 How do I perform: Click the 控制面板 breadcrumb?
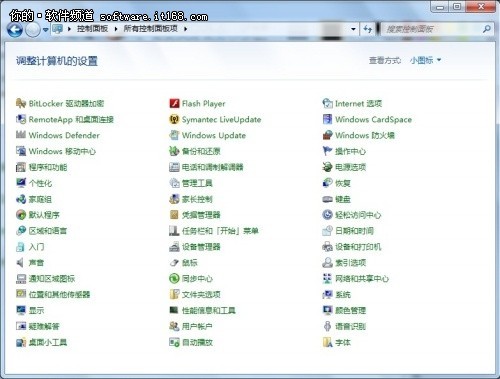(92, 29)
